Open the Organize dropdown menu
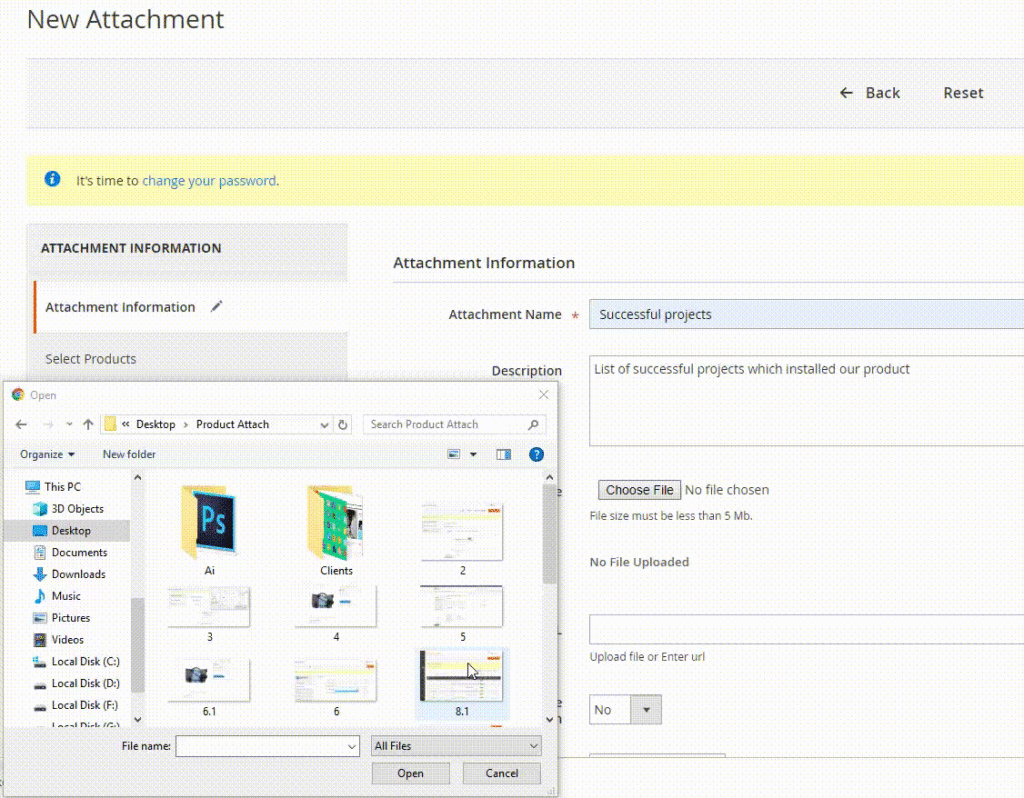The image size is (1024, 798). [x=47, y=454]
